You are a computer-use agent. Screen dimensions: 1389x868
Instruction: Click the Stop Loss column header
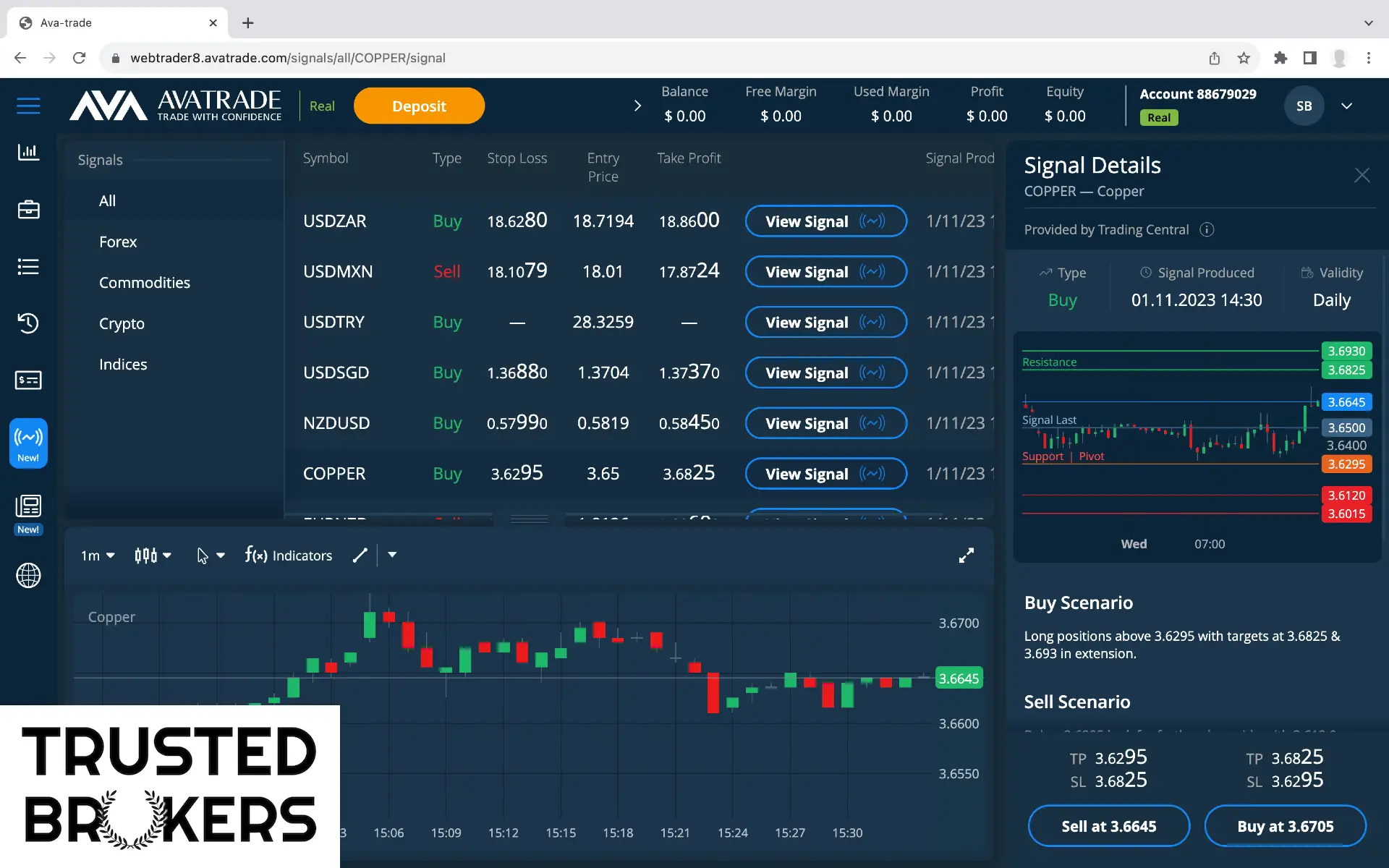tap(517, 158)
